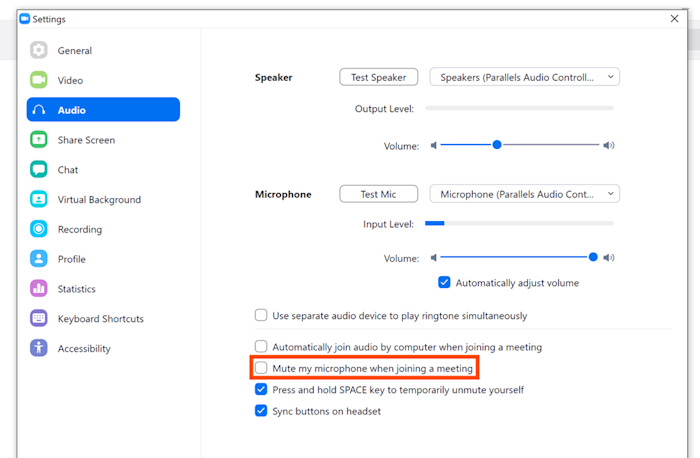The height and width of the screenshot is (458, 700).
Task: Open Statistics section label
Action: pyautogui.click(x=76, y=289)
